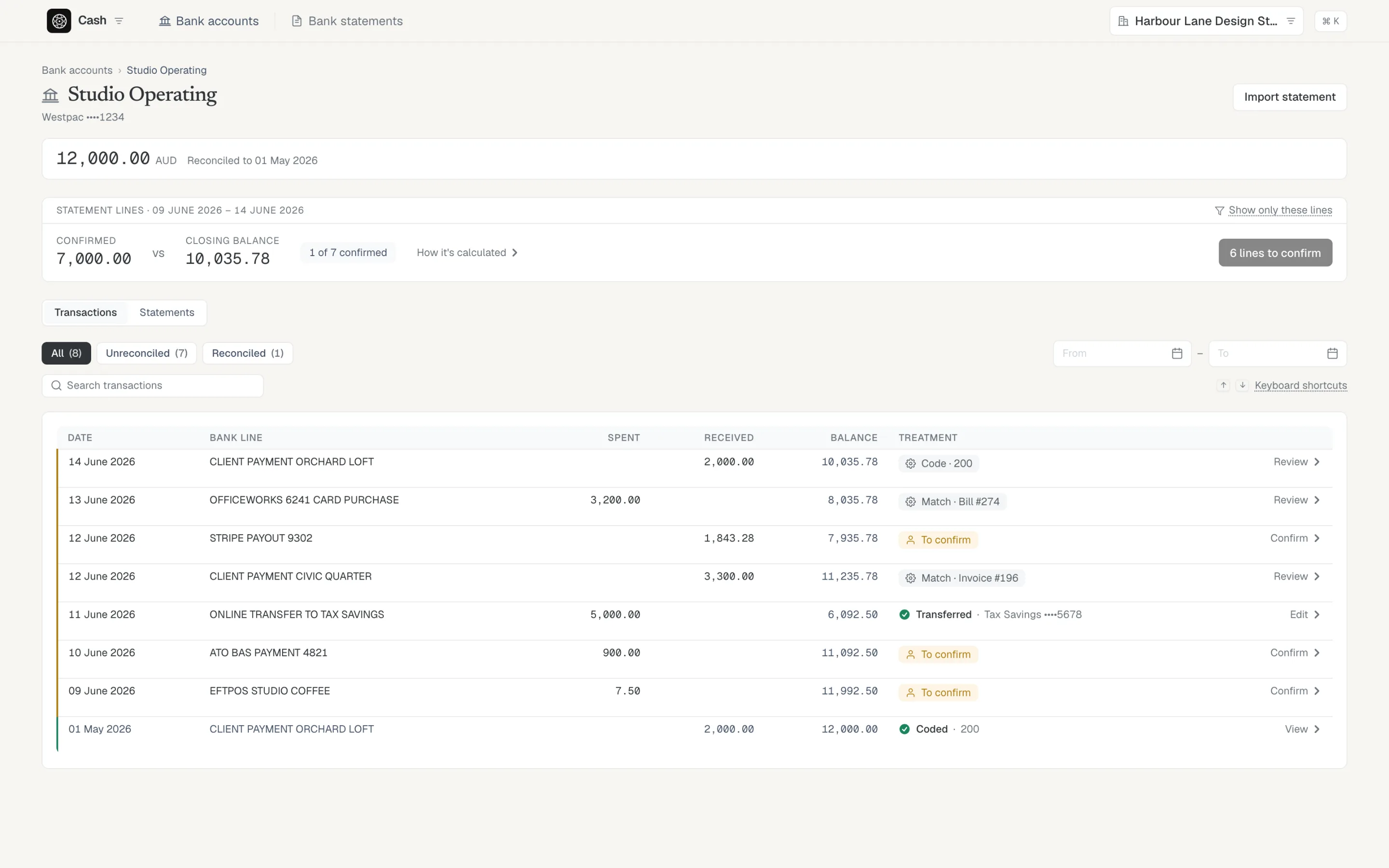
Task: View the 01 May Orchard Loft line
Action: point(1302,729)
